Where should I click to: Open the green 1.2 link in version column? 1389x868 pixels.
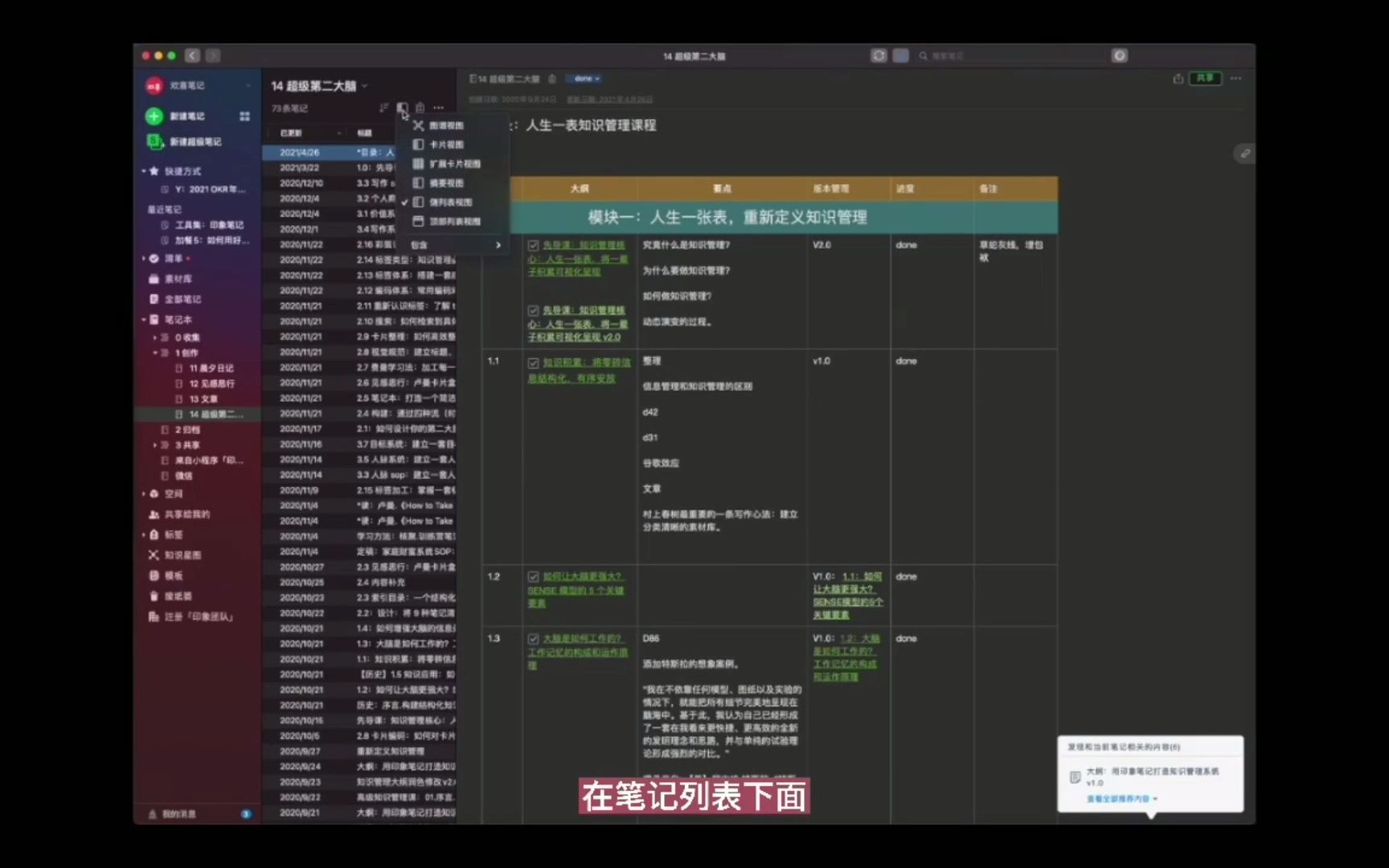point(844,638)
